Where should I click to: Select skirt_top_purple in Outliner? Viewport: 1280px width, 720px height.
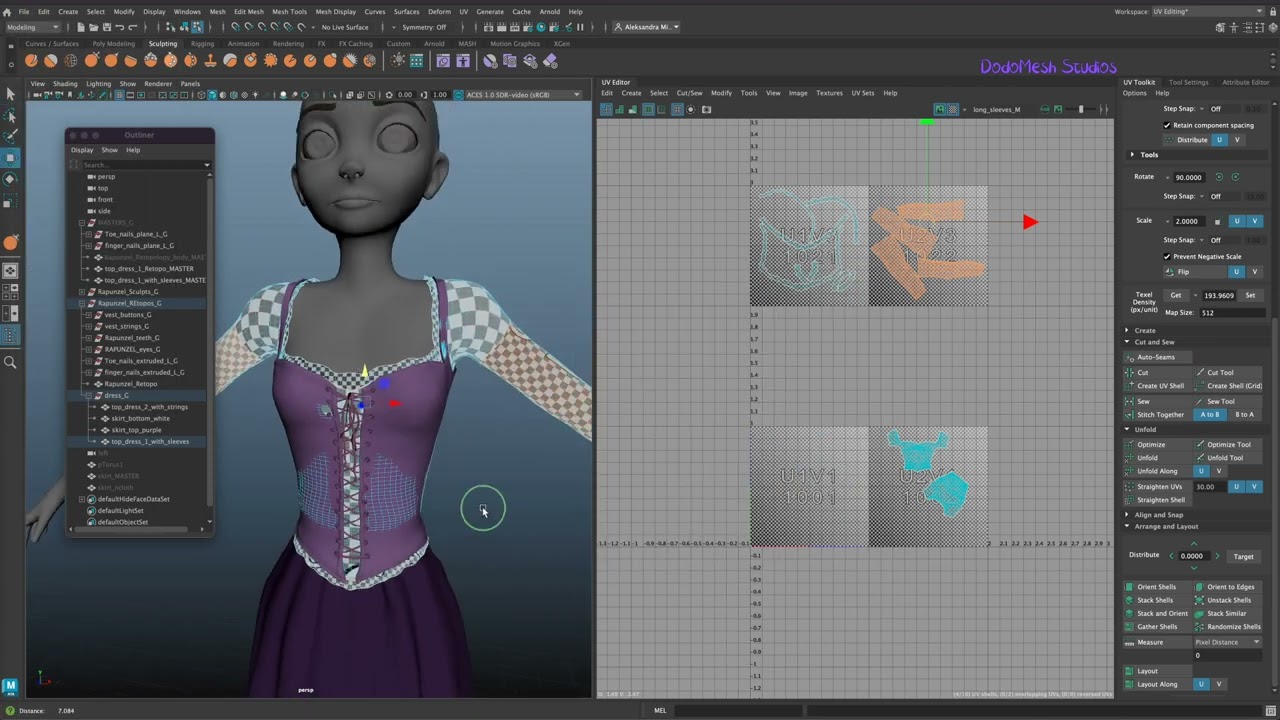137,430
